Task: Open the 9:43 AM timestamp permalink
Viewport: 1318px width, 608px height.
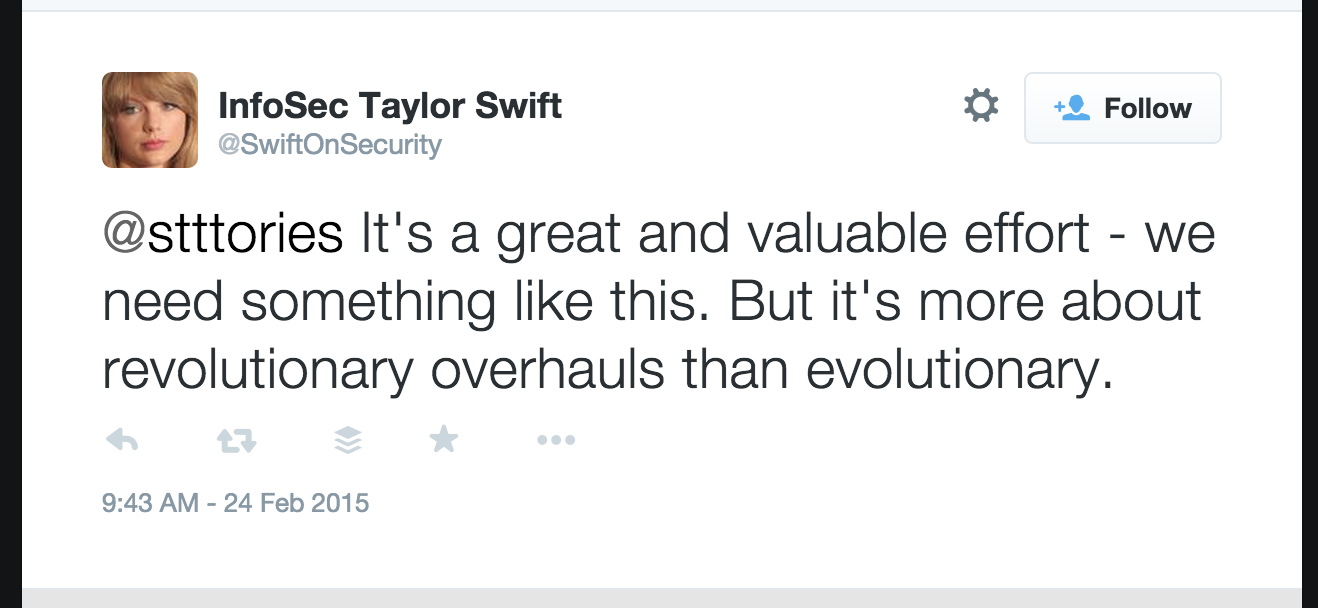Action: [x=150, y=502]
